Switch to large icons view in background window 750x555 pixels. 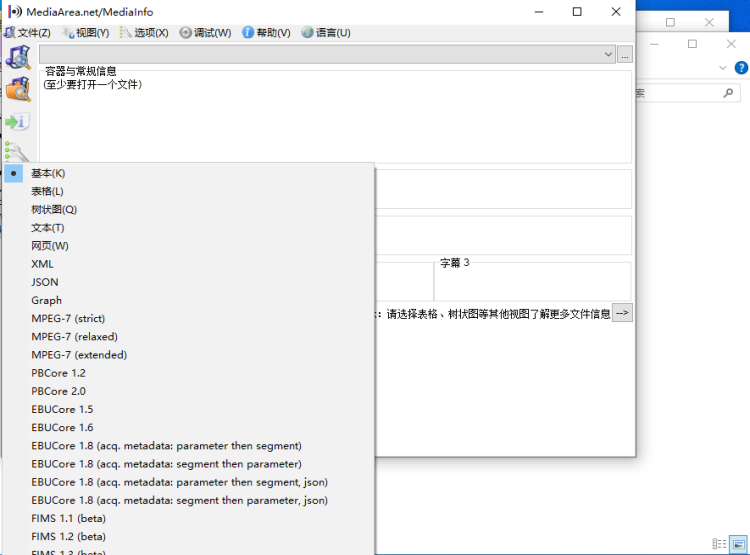[739, 544]
